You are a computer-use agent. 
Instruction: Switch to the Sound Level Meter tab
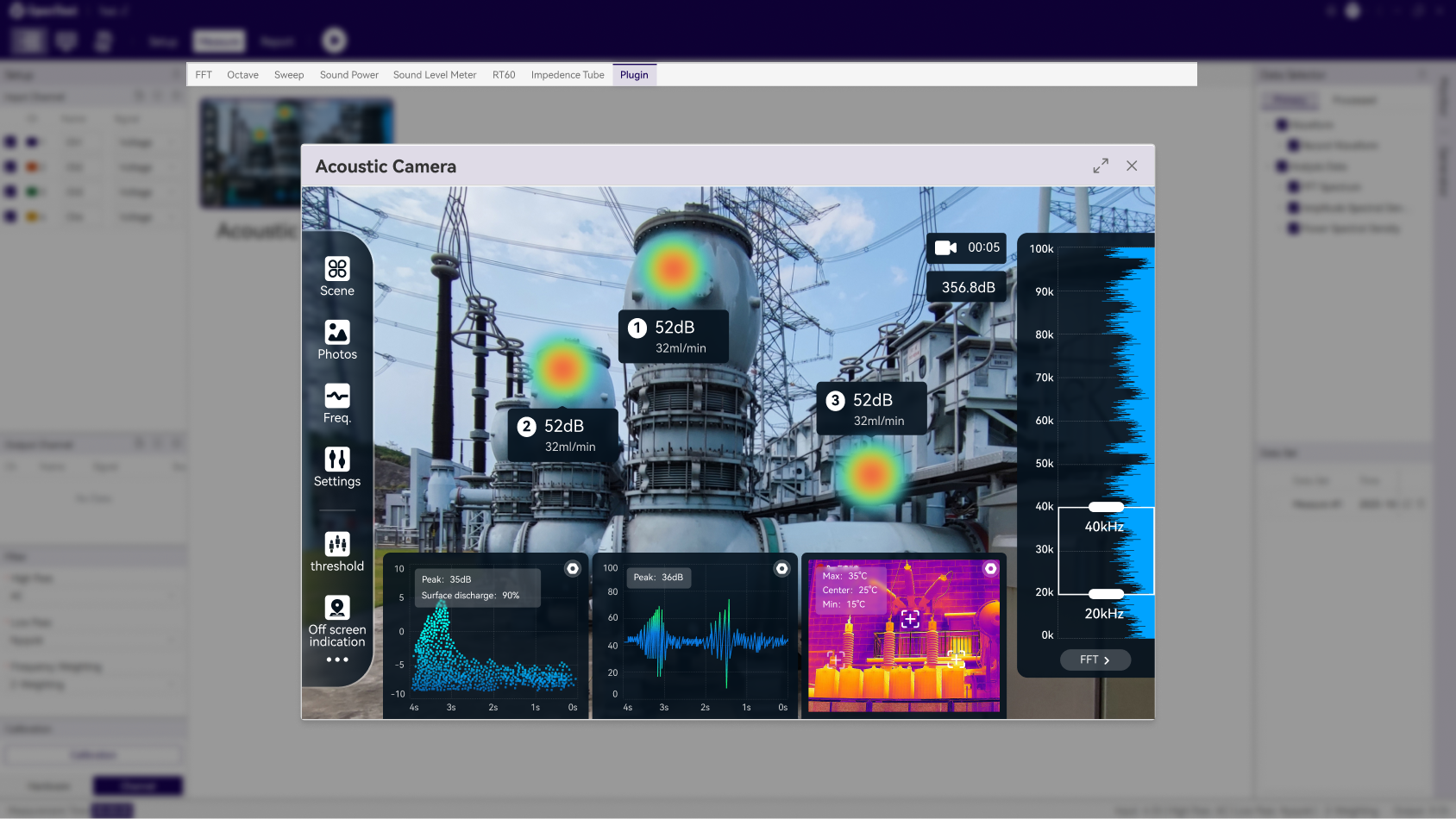coord(435,75)
